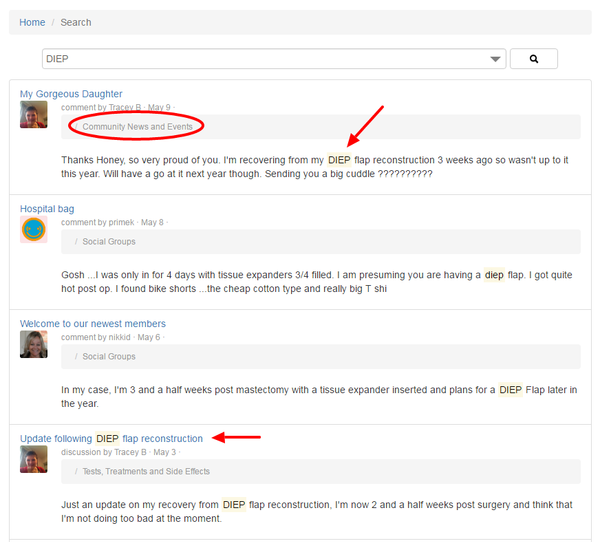The height and width of the screenshot is (542, 600).
Task: Click 'discussion by Tracey B · May 3' text
Action: [x=119, y=452]
